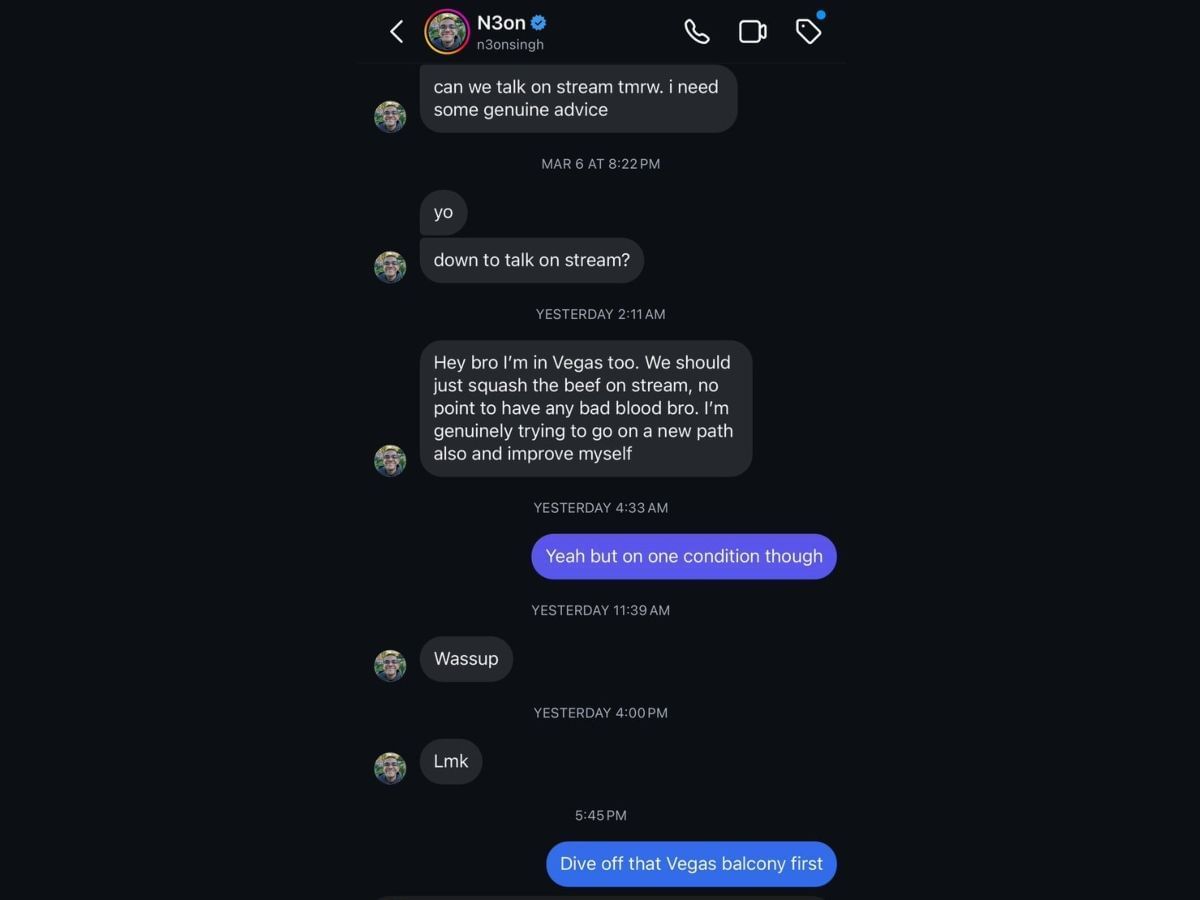Image resolution: width=1200 pixels, height=900 pixels.
Task: Tap avatar beside 'down to talk on stream?'
Action: click(x=390, y=267)
